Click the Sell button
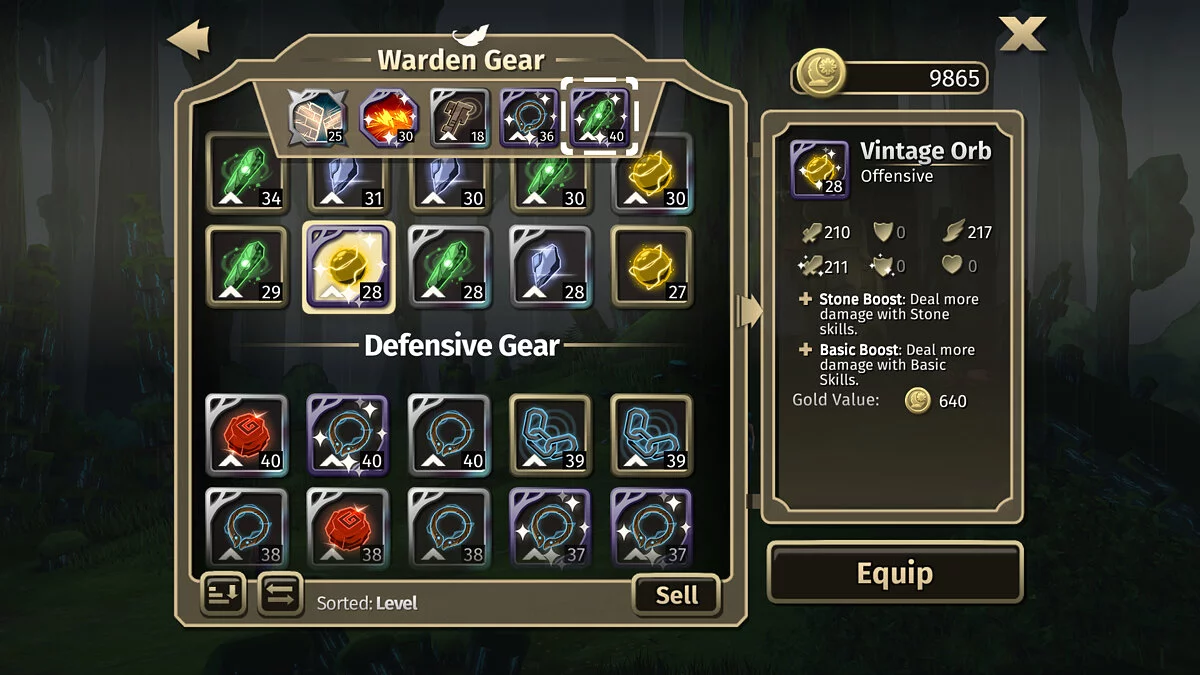The image size is (1200, 675). pyautogui.click(x=677, y=595)
